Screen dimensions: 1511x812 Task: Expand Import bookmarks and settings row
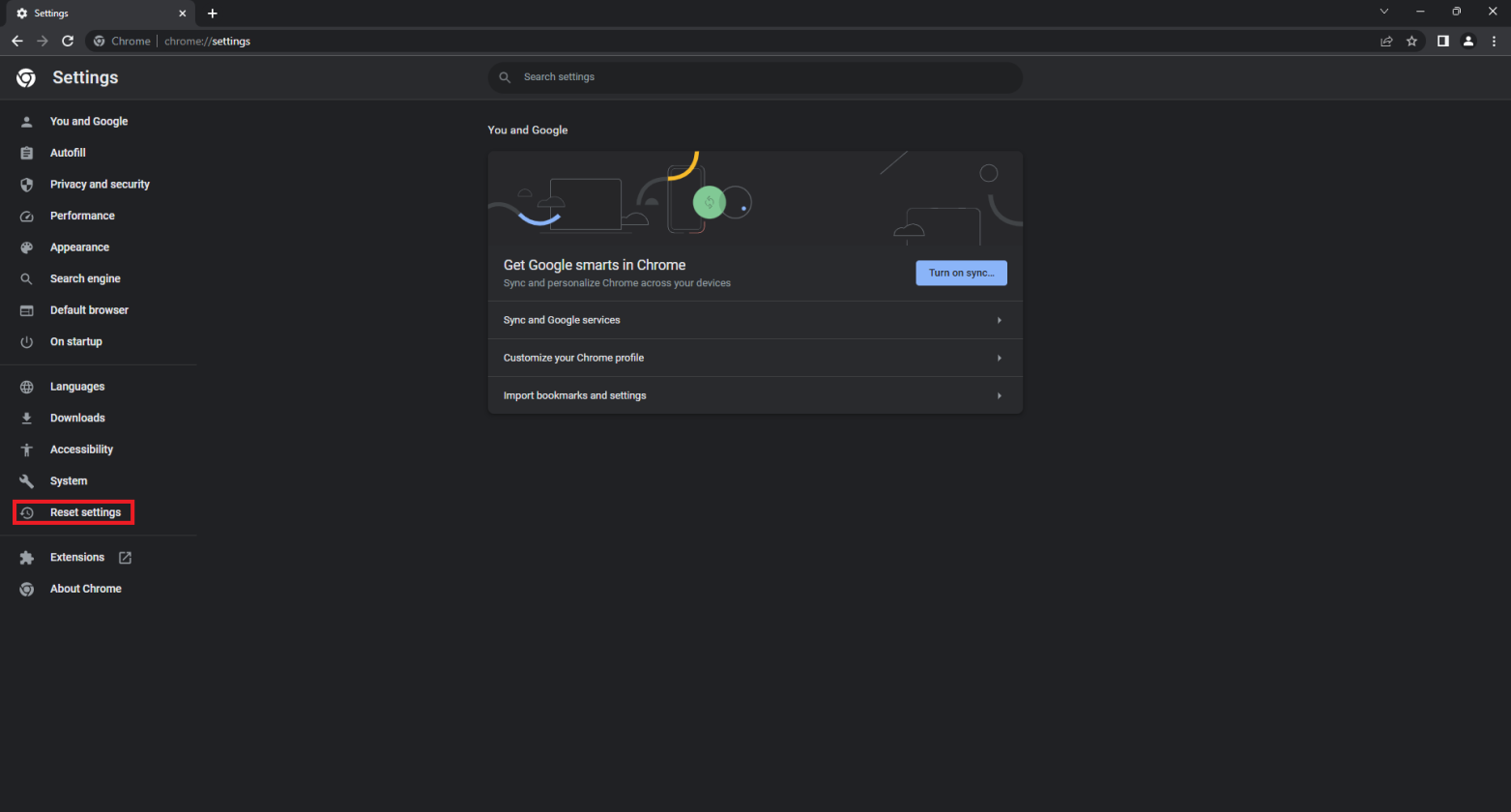[x=754, y=395]
